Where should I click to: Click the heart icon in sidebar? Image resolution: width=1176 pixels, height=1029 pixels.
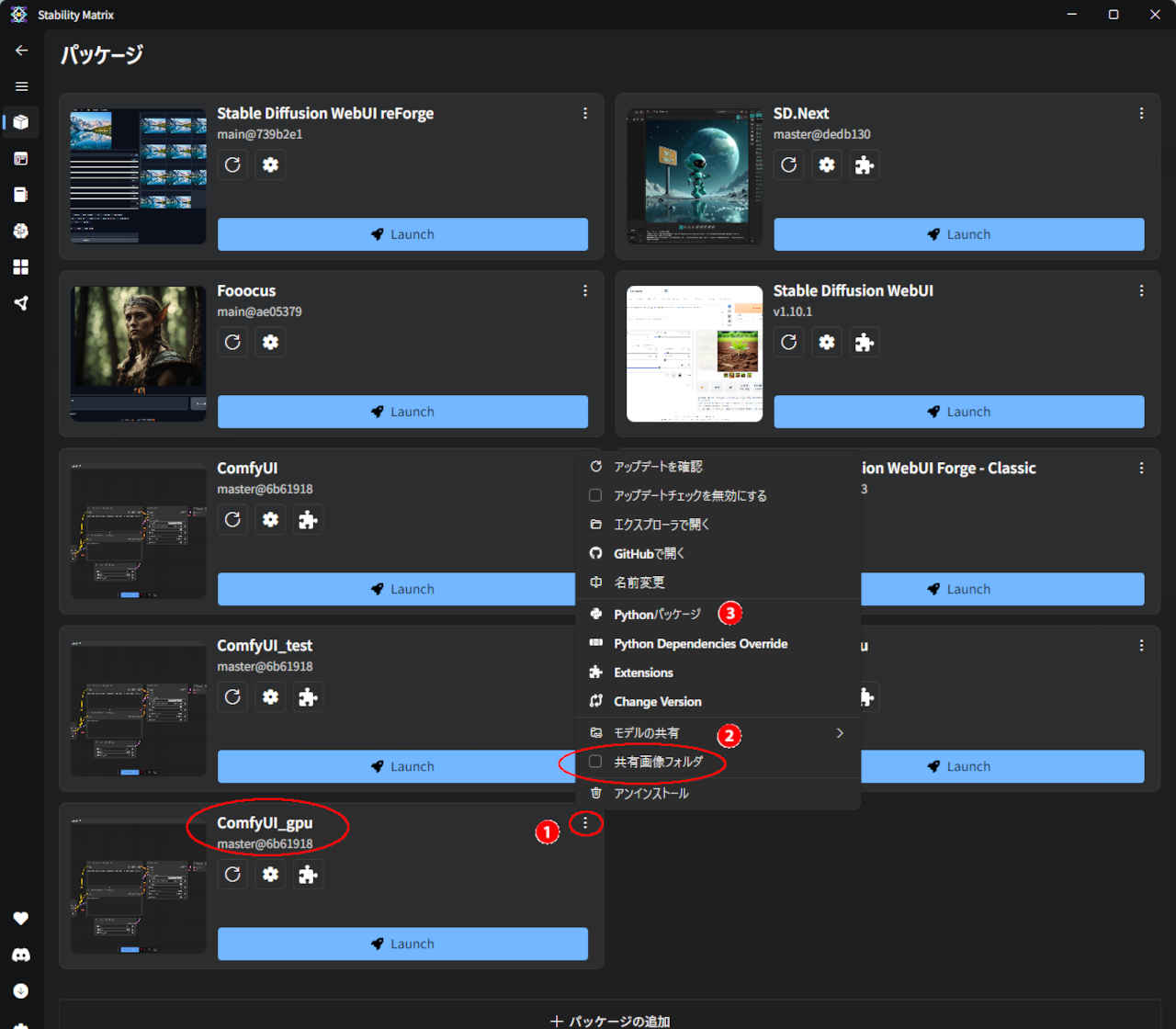click(21, 919)
